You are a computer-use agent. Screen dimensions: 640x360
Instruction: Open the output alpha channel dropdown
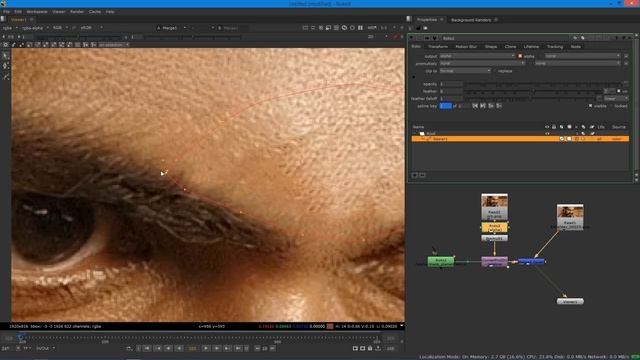pos(476,56)
